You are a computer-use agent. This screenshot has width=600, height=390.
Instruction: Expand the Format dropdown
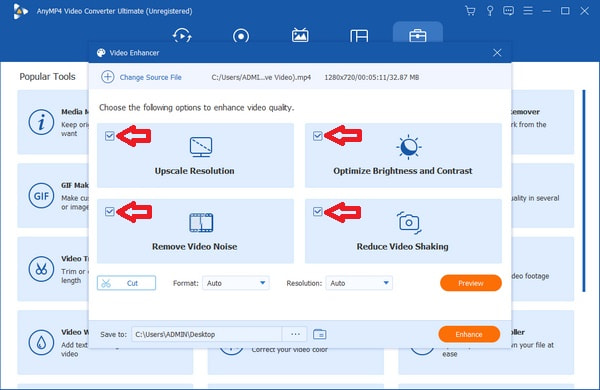tap(236, 283)
